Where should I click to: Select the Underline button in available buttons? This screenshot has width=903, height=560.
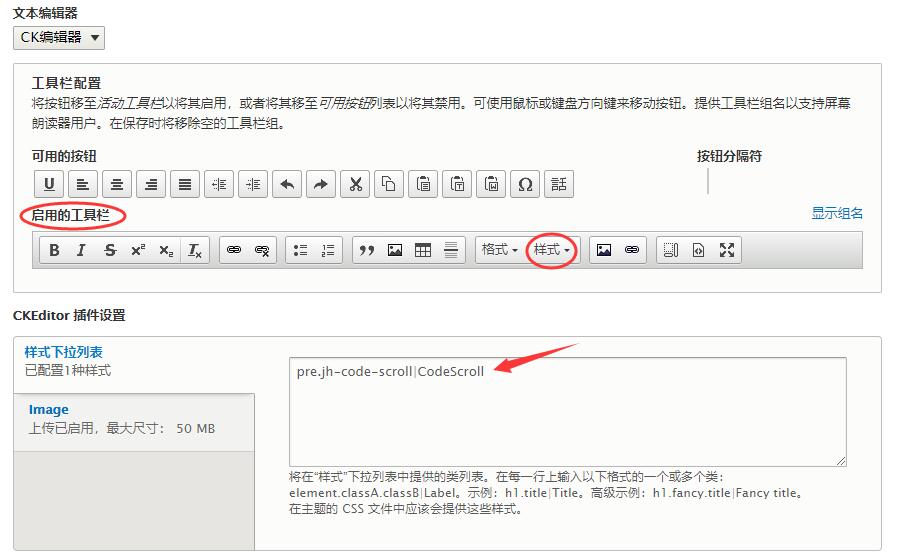click(x=49, y=184)
